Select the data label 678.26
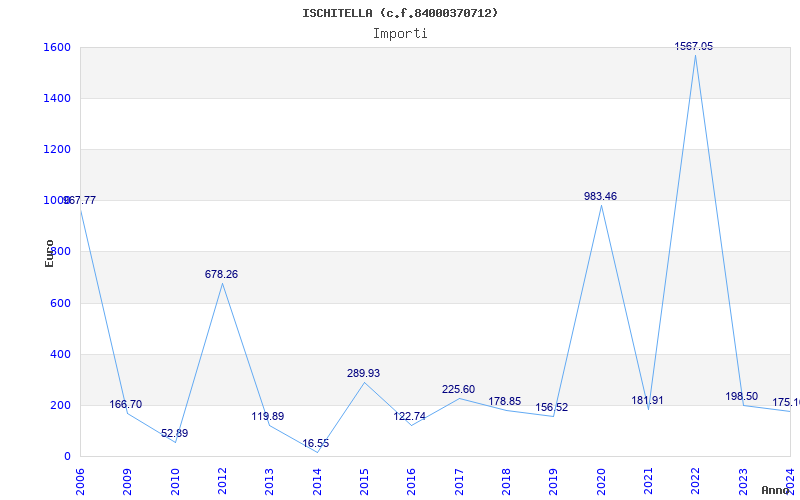 tap(221, 274)
